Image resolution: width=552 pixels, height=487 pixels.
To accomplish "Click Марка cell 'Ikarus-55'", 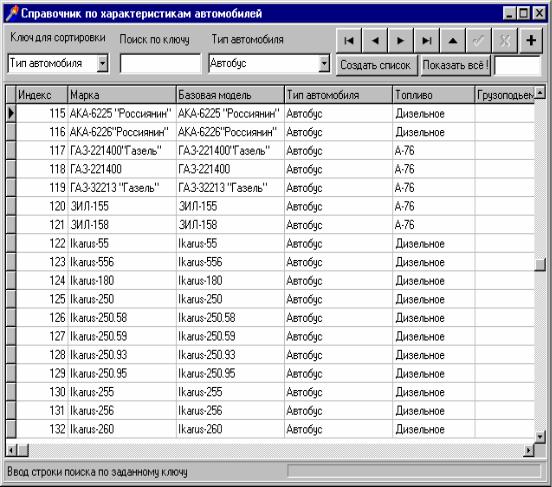I will click(121, 243).
